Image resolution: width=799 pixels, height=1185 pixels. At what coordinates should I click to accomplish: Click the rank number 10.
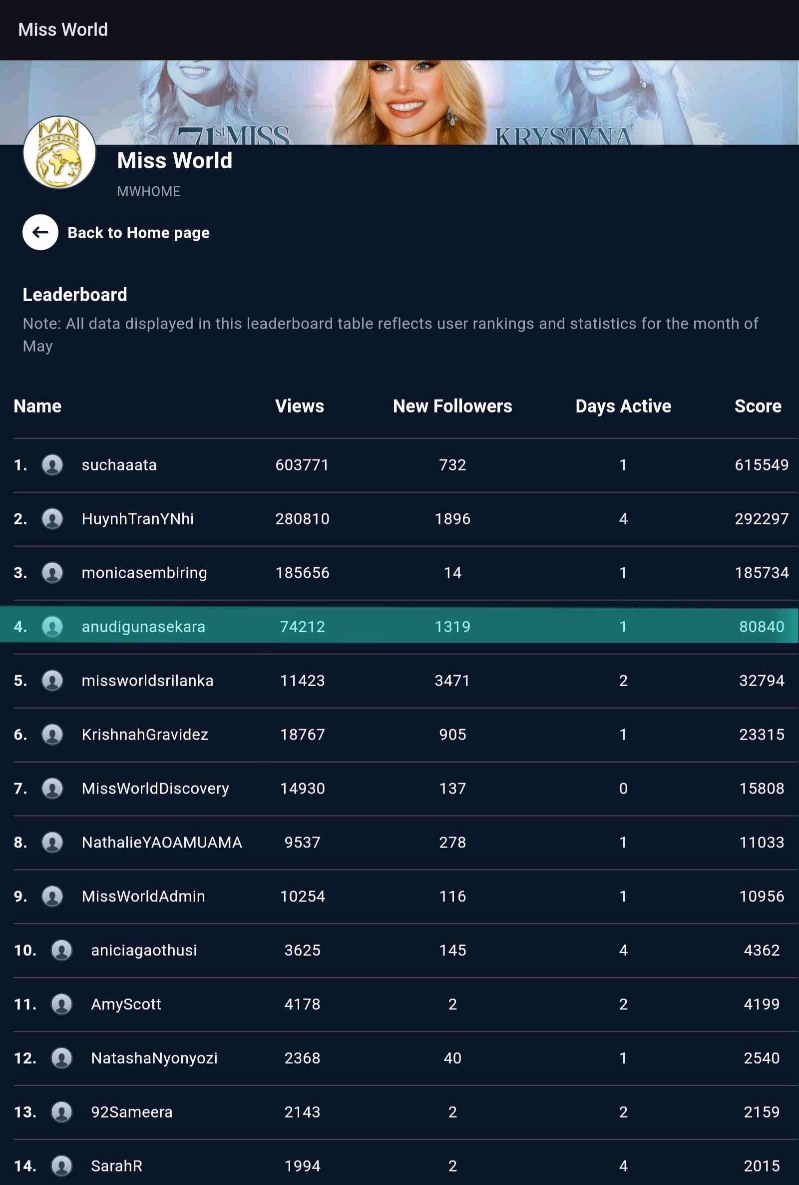[x=25, y=950]
